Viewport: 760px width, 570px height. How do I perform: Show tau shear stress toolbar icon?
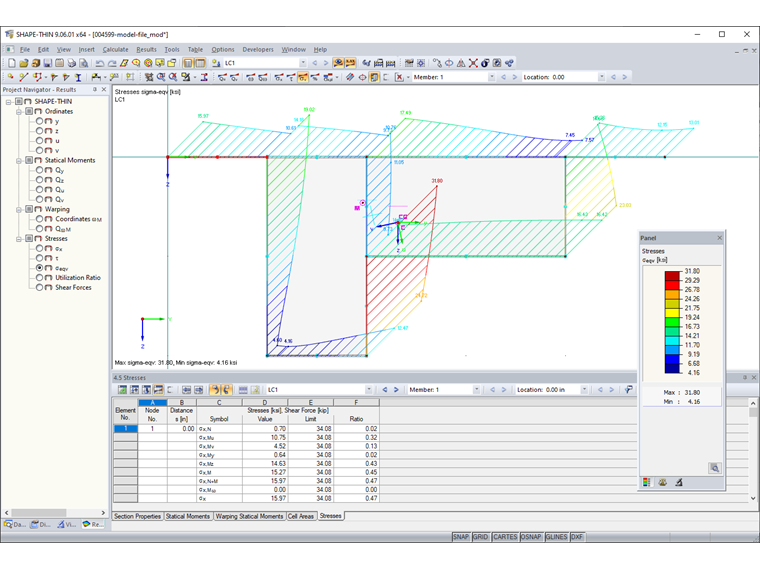291,77
